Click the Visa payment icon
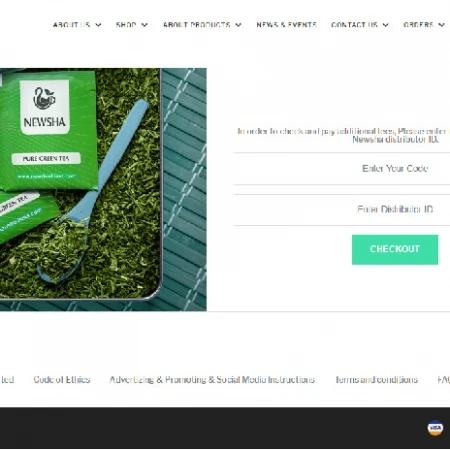This screenshot has height=450, width=450. (x=435, y=428)
